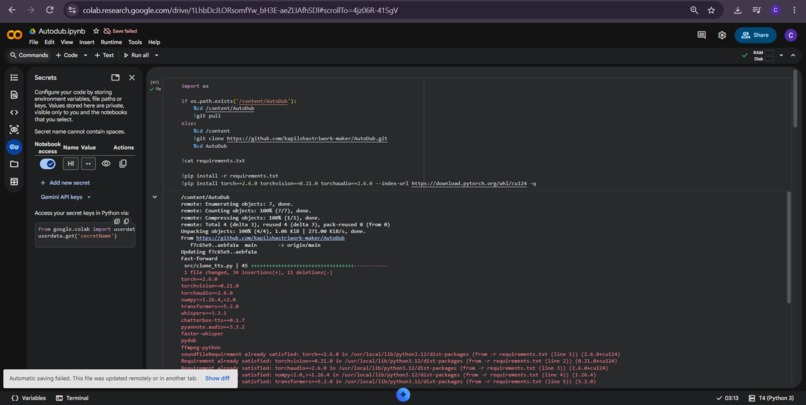Open the Code snippets sidebar icon
This screenshot has width=806, height=405.
14,112
